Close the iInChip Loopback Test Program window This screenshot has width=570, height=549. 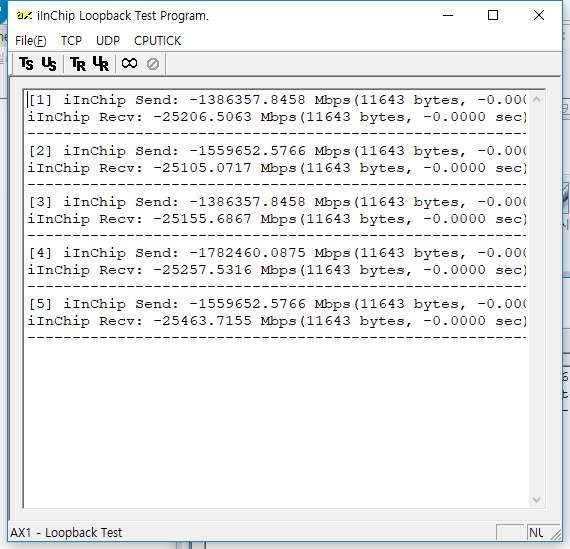pyautogui.click(x=539, y=15)
